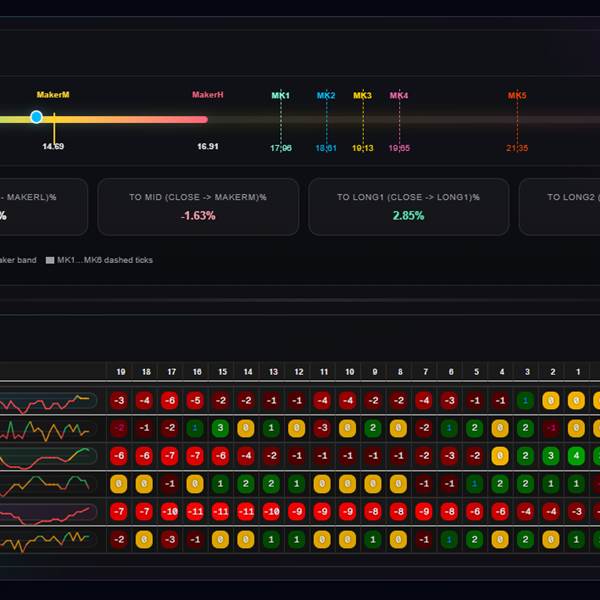Click the -7 cell in column 16

click(195, 456)
